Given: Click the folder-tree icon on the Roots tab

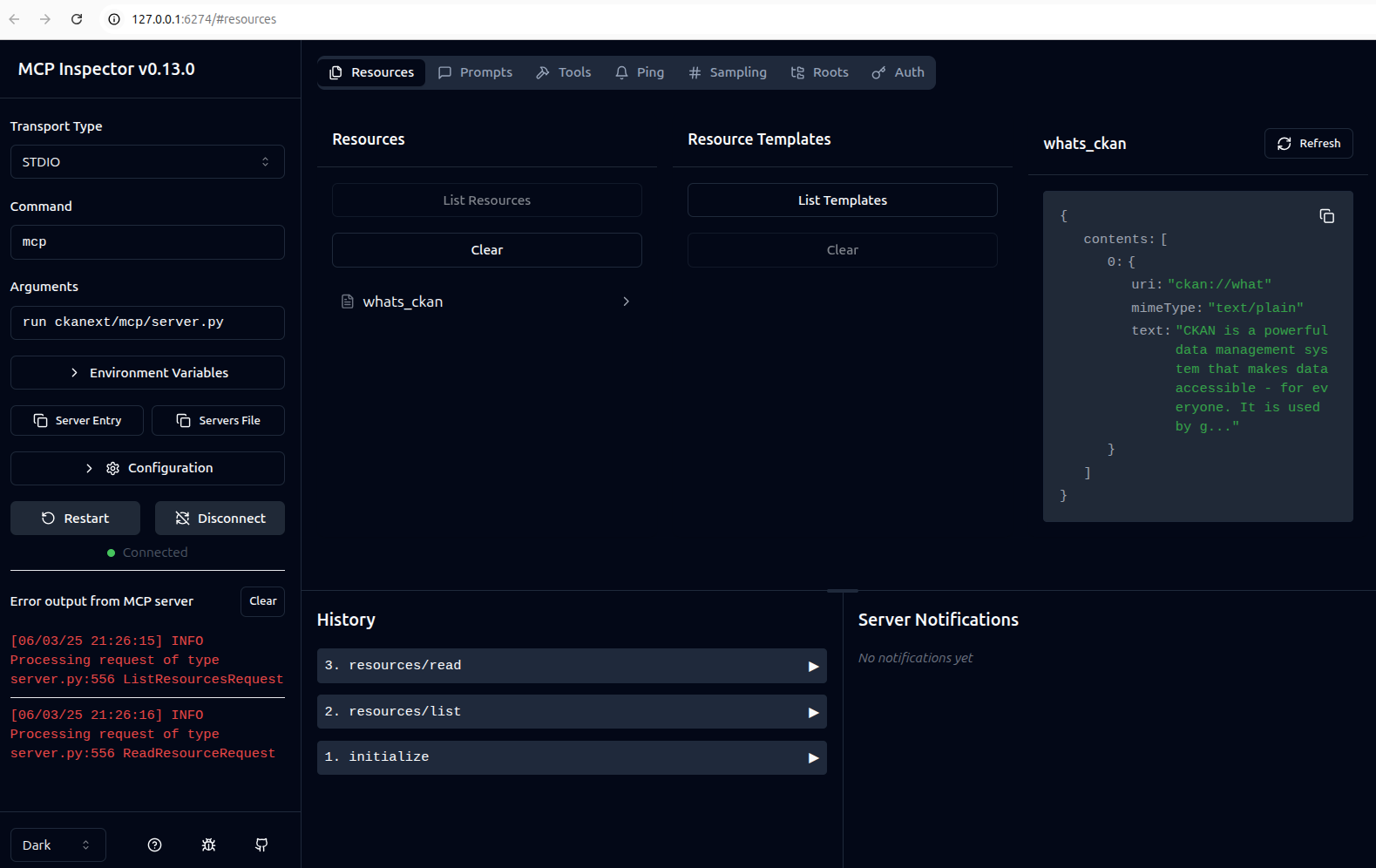Looking at the screenshot, I should 797,72.
